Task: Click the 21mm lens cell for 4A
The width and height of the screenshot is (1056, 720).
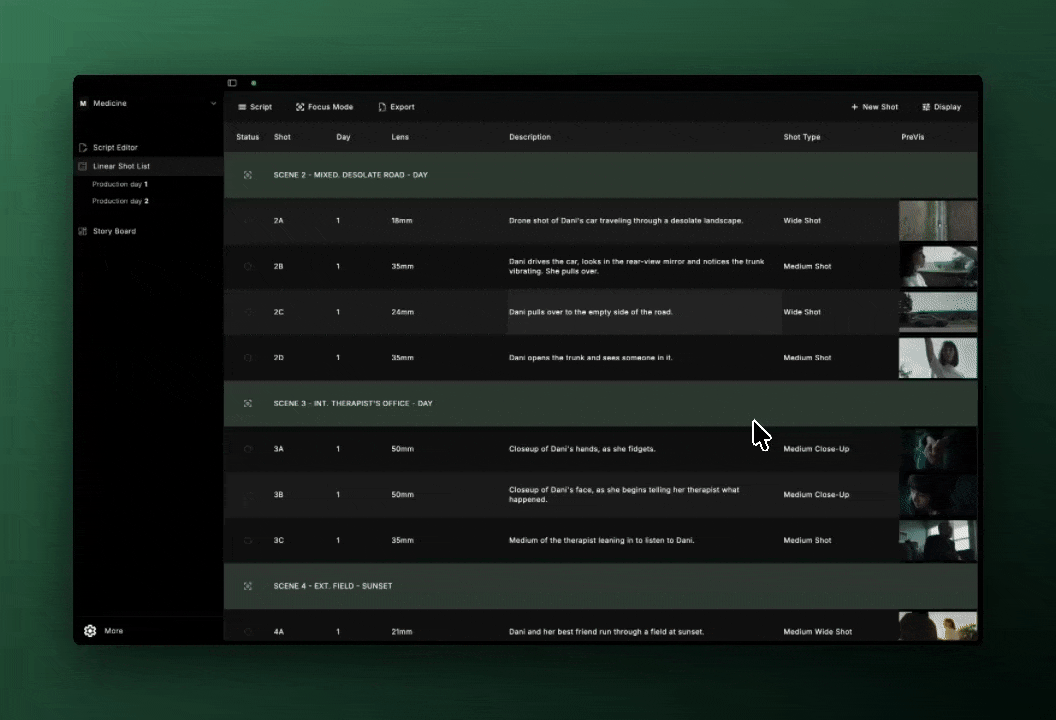Action: coord(402,632)
